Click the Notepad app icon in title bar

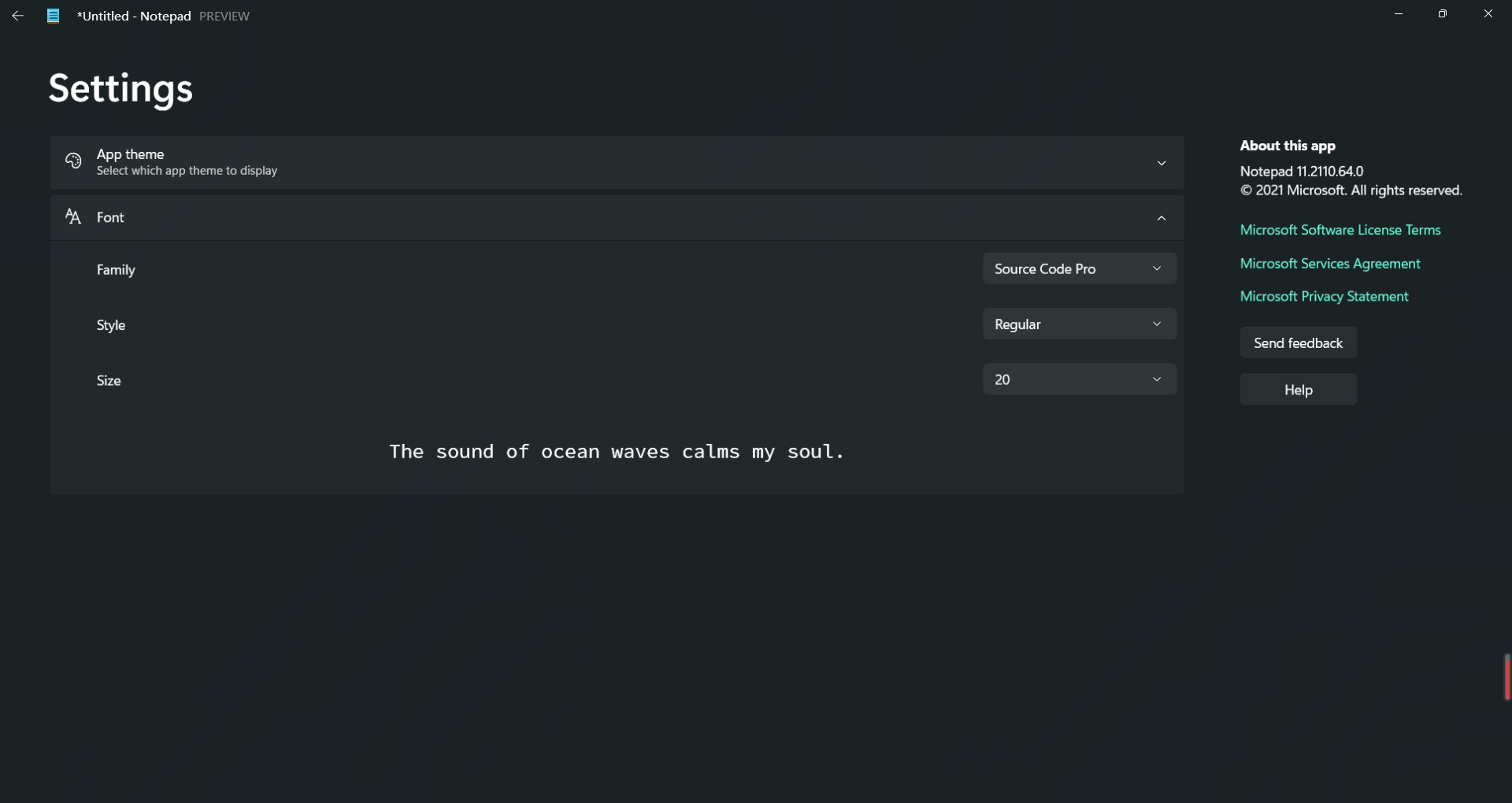pyautogui.click(x=53, y=16)
